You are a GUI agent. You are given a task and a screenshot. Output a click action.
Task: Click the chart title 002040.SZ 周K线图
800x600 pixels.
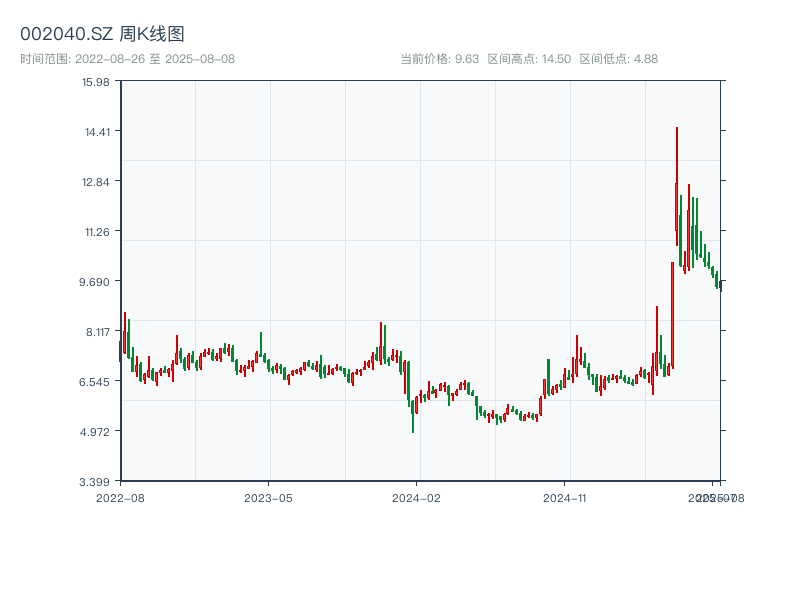coord(102,34)
